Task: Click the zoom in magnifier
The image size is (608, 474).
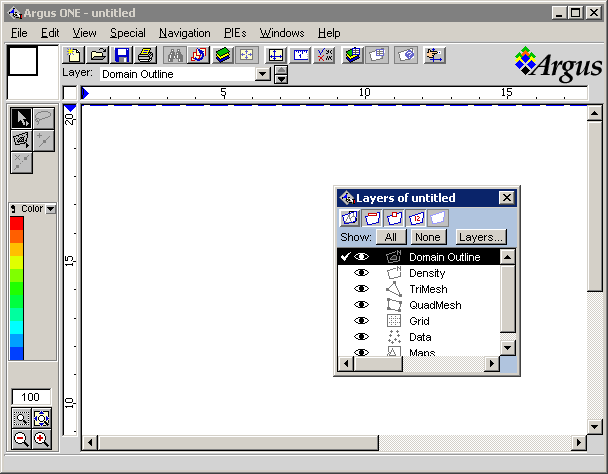Action: [41, 439]
